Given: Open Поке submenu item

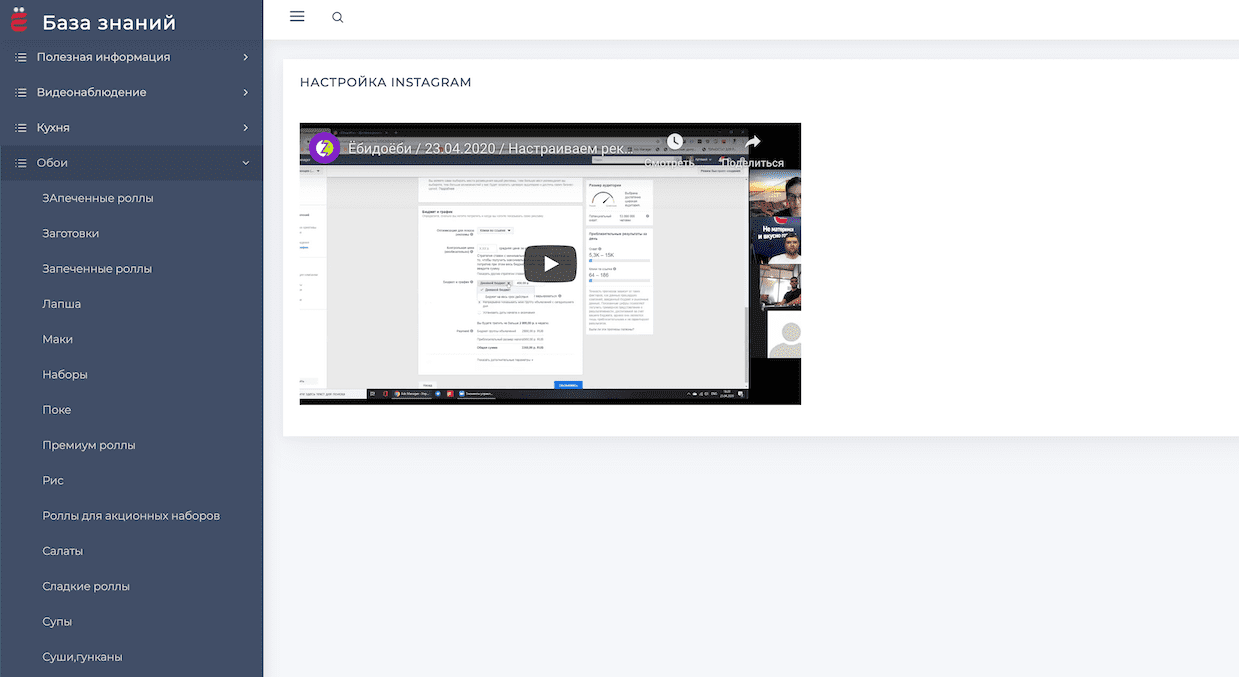Looking at the screenshot, I should (56, 410).
